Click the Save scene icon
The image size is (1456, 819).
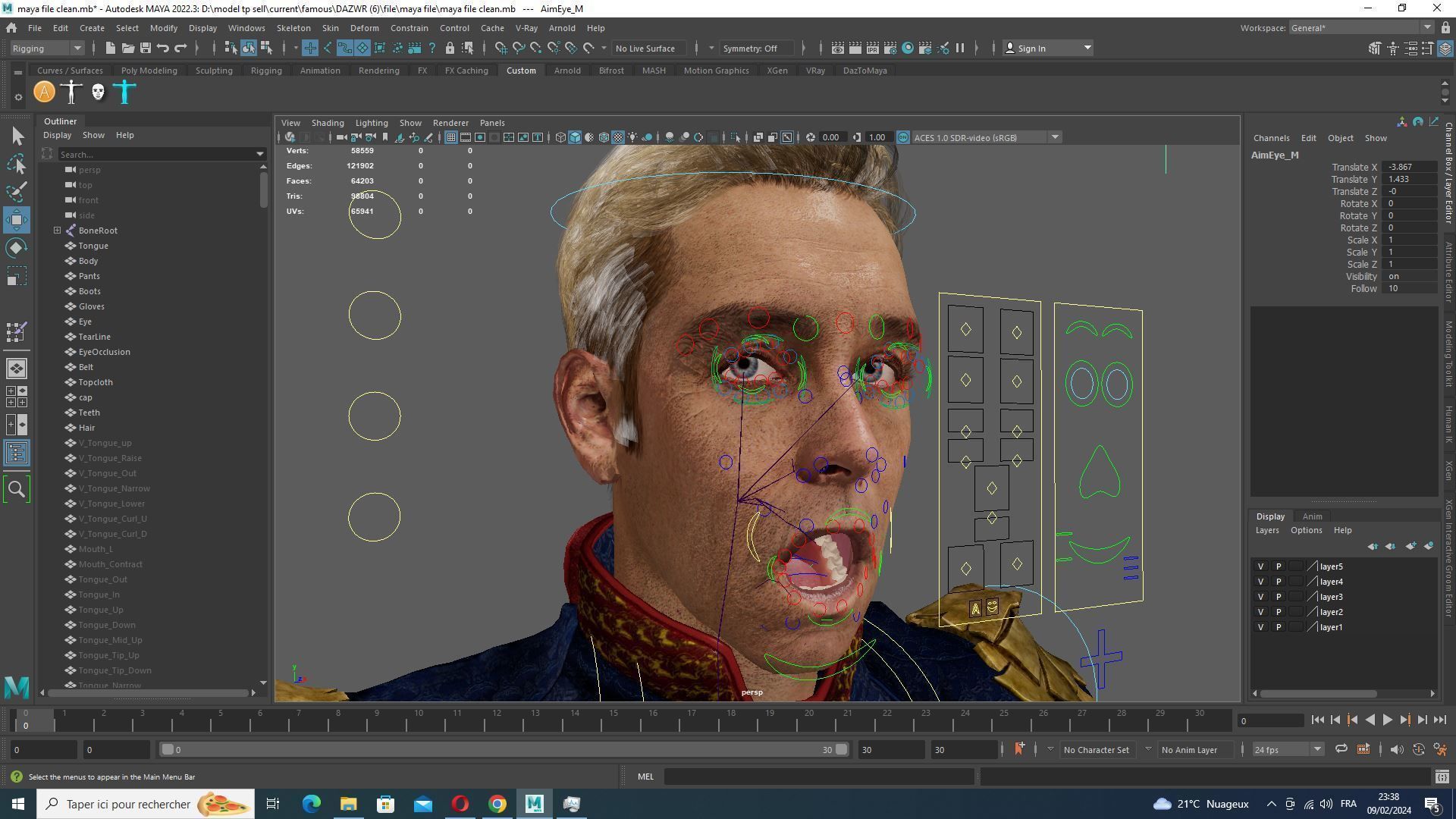pos(145,48)
